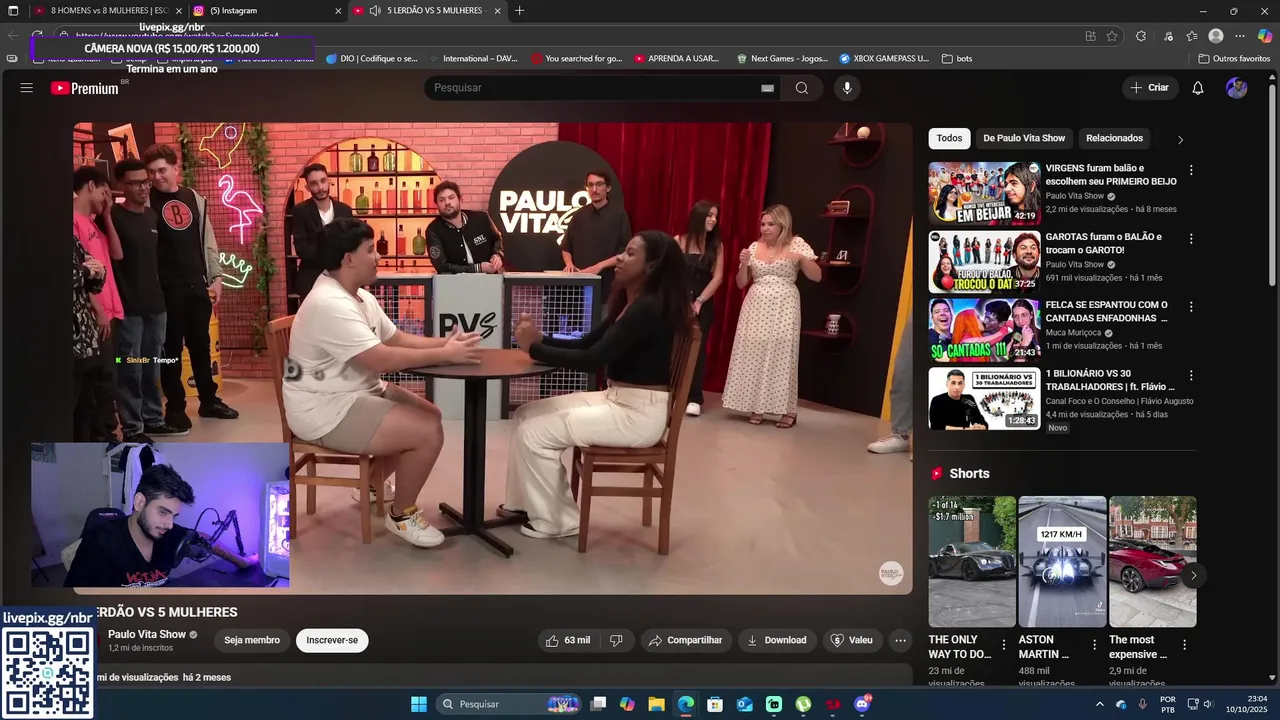Click Inscrever-se subscribe button
This screenshot has height=720, width=1280.
[x=332, y=640]
